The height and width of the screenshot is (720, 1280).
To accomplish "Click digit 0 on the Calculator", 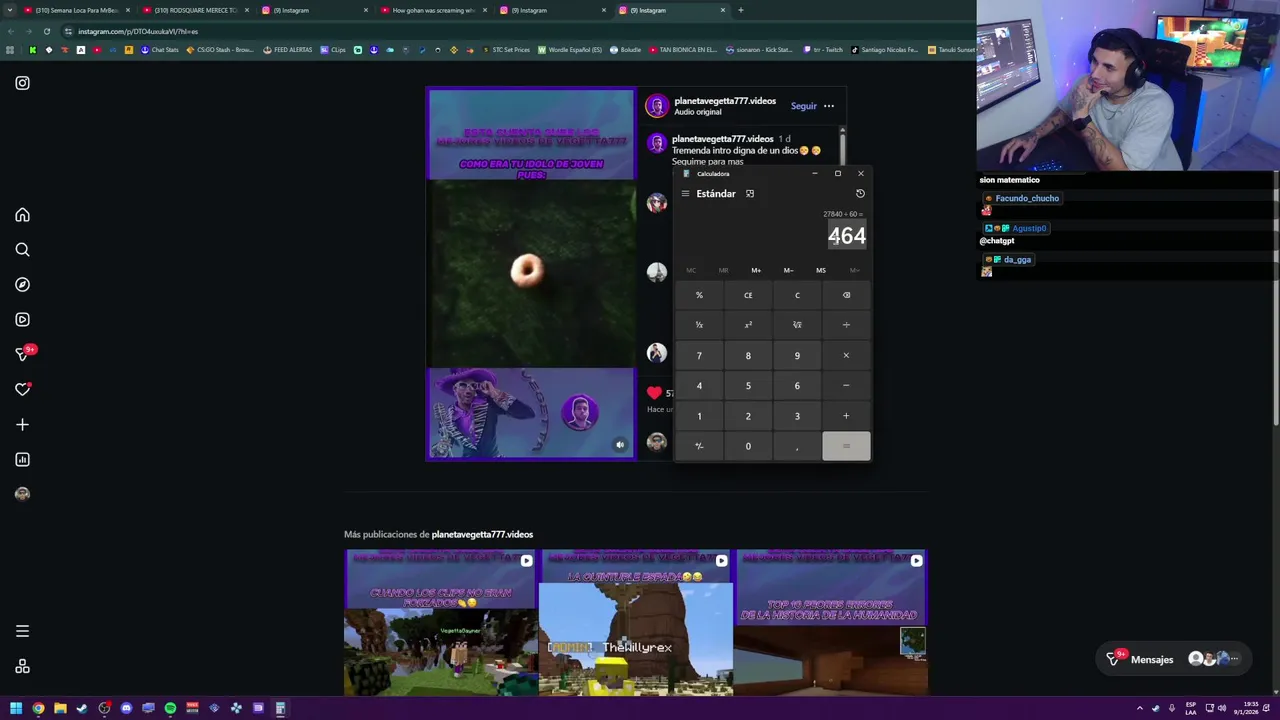I will pos(748,446).
